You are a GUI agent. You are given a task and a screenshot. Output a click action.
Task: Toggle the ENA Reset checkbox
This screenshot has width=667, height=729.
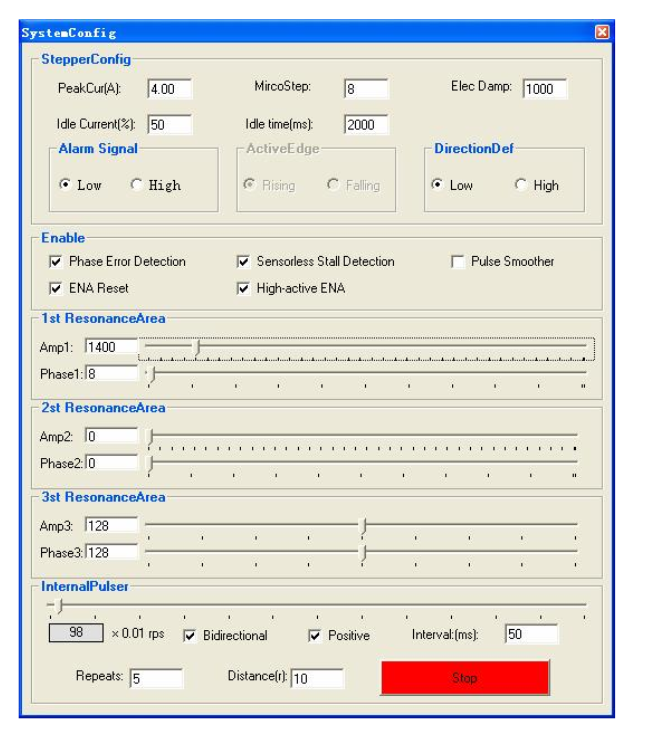(56, 289)
